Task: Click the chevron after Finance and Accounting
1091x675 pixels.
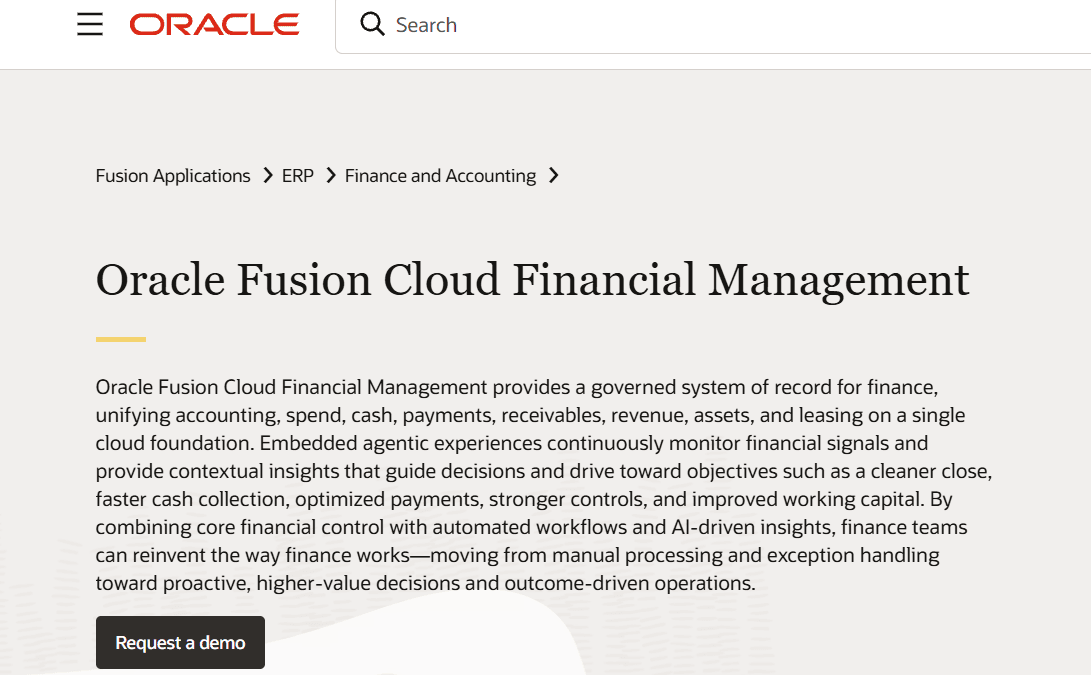Action: tap(554, 175)
